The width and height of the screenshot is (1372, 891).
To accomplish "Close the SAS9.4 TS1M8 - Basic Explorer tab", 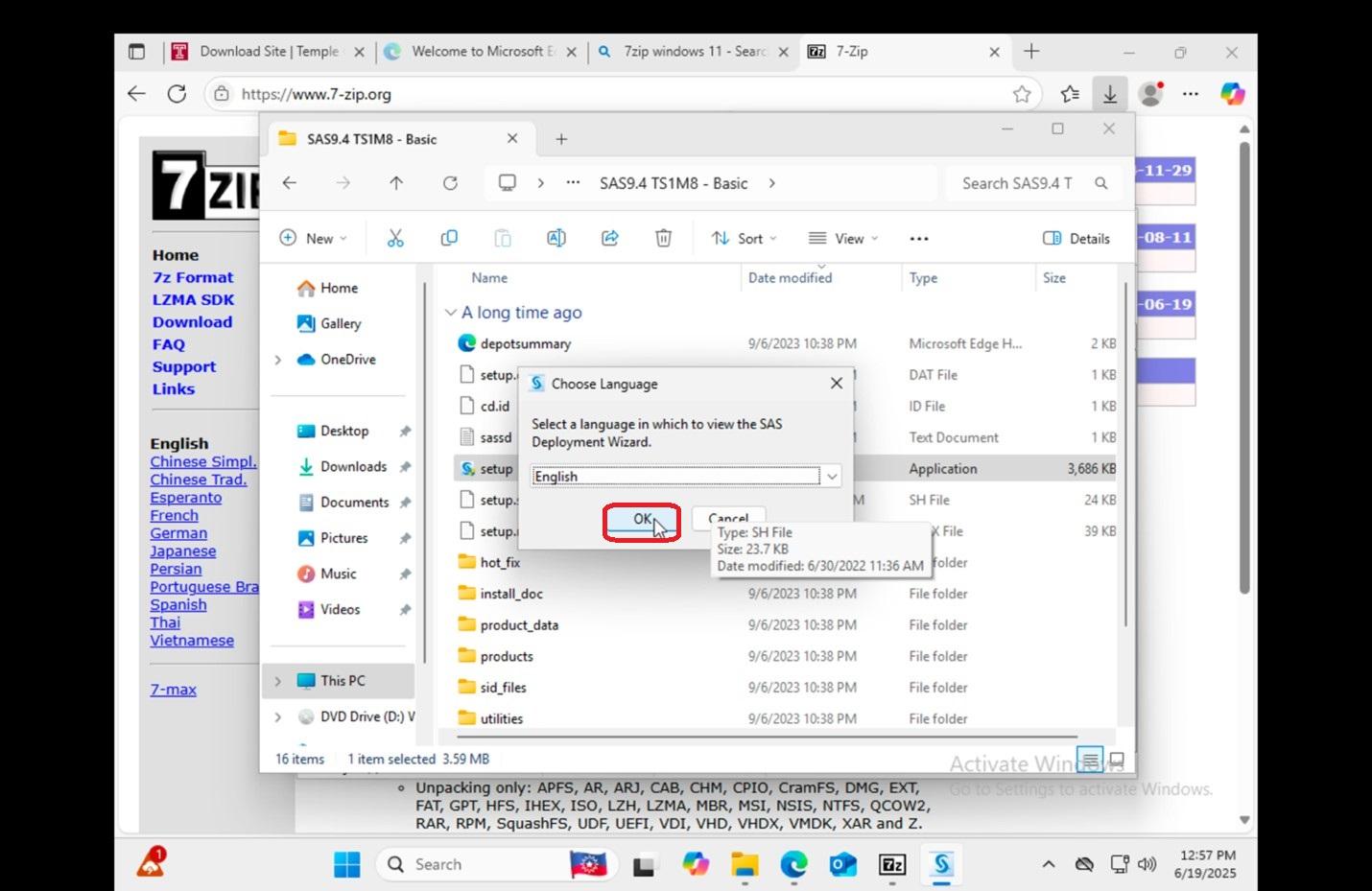I will (x=512, y=139).
